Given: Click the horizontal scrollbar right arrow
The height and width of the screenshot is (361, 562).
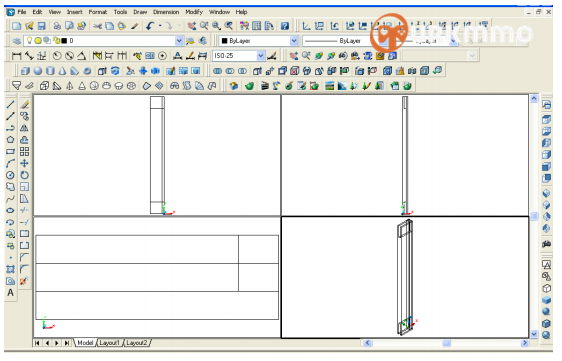Looking at the screenshot, I should 525,343.
